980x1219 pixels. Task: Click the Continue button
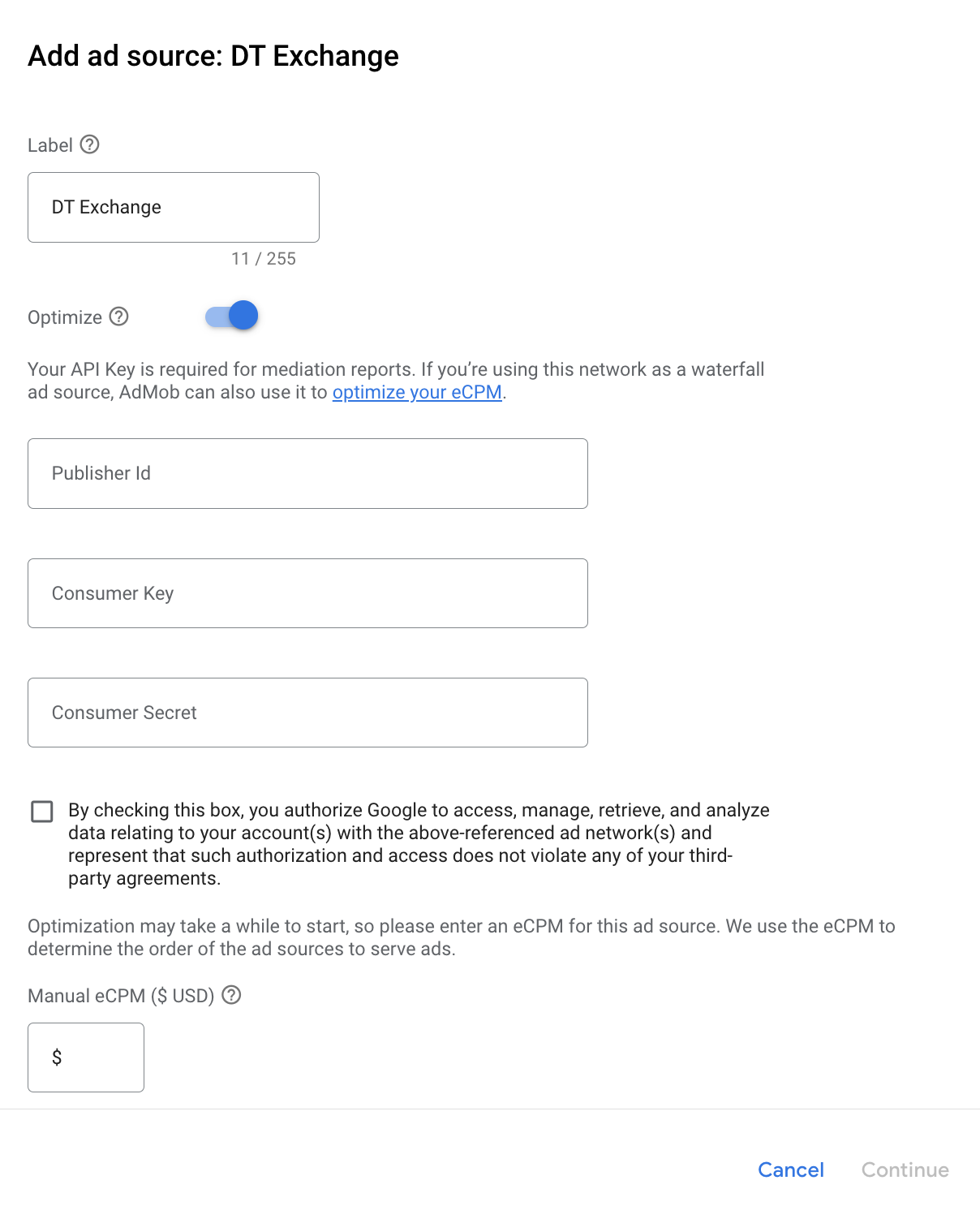click(905, 1169)
